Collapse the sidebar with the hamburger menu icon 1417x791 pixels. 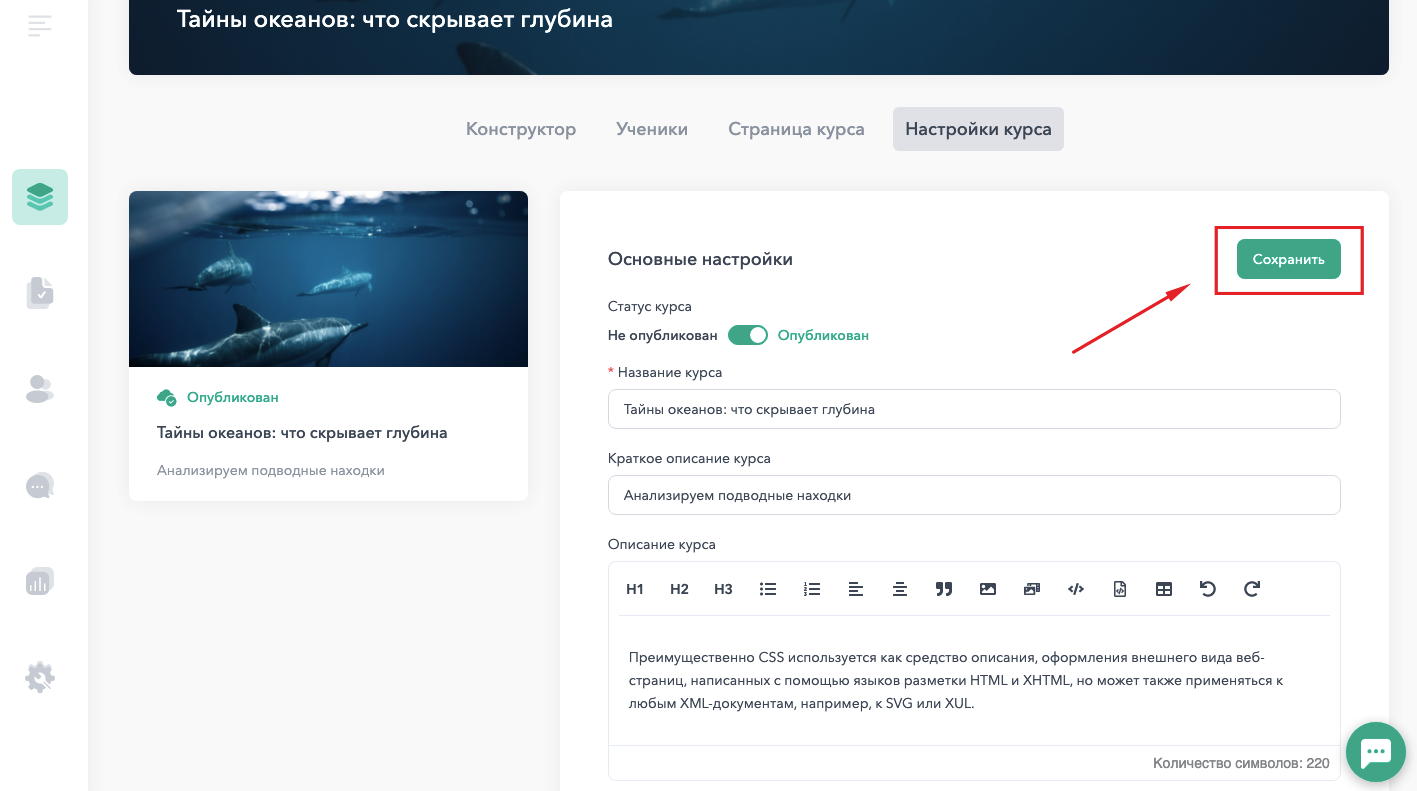coord(40,26)
